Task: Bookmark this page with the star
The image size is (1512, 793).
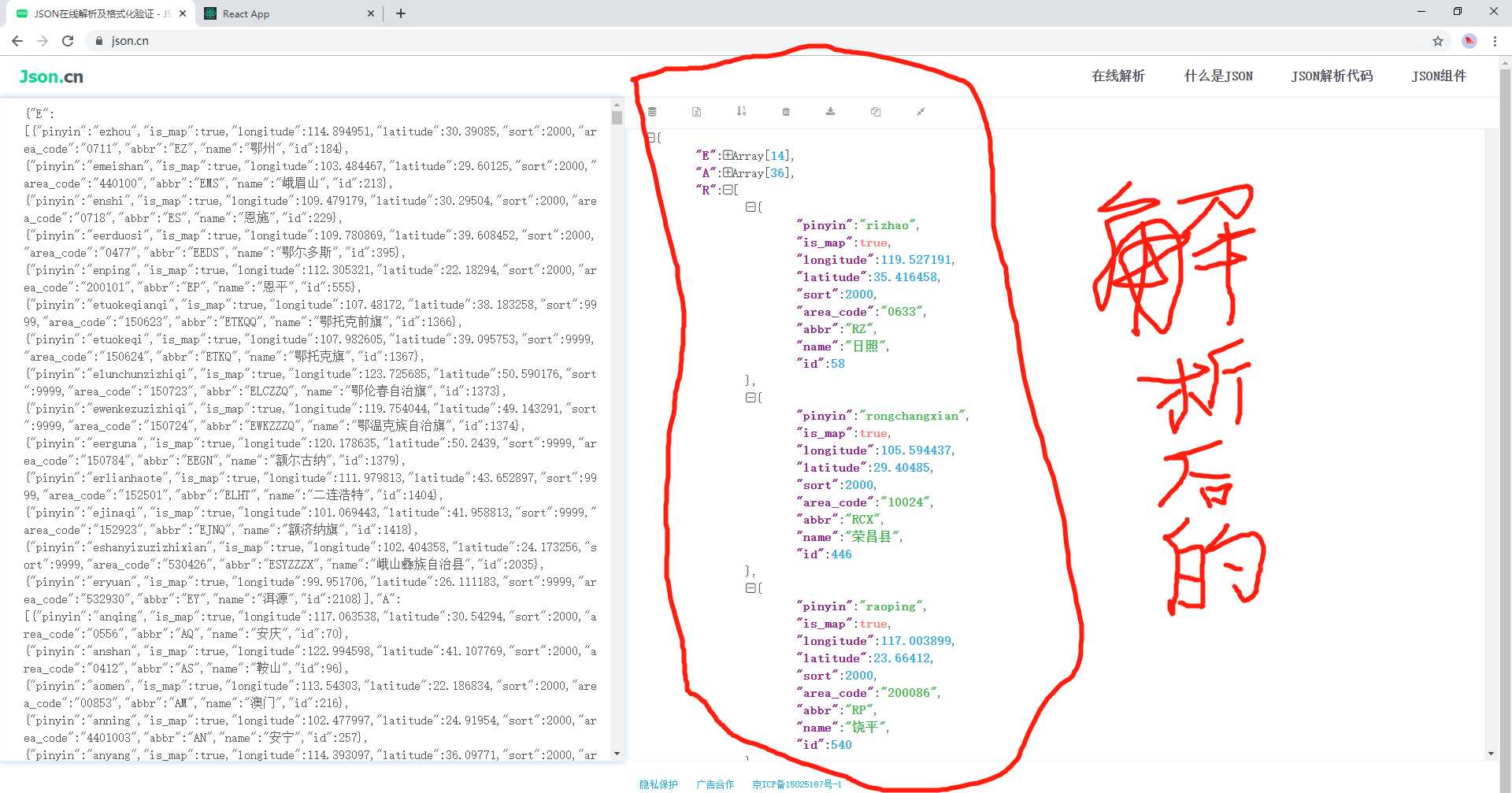Action: (x=1437, y=41)
